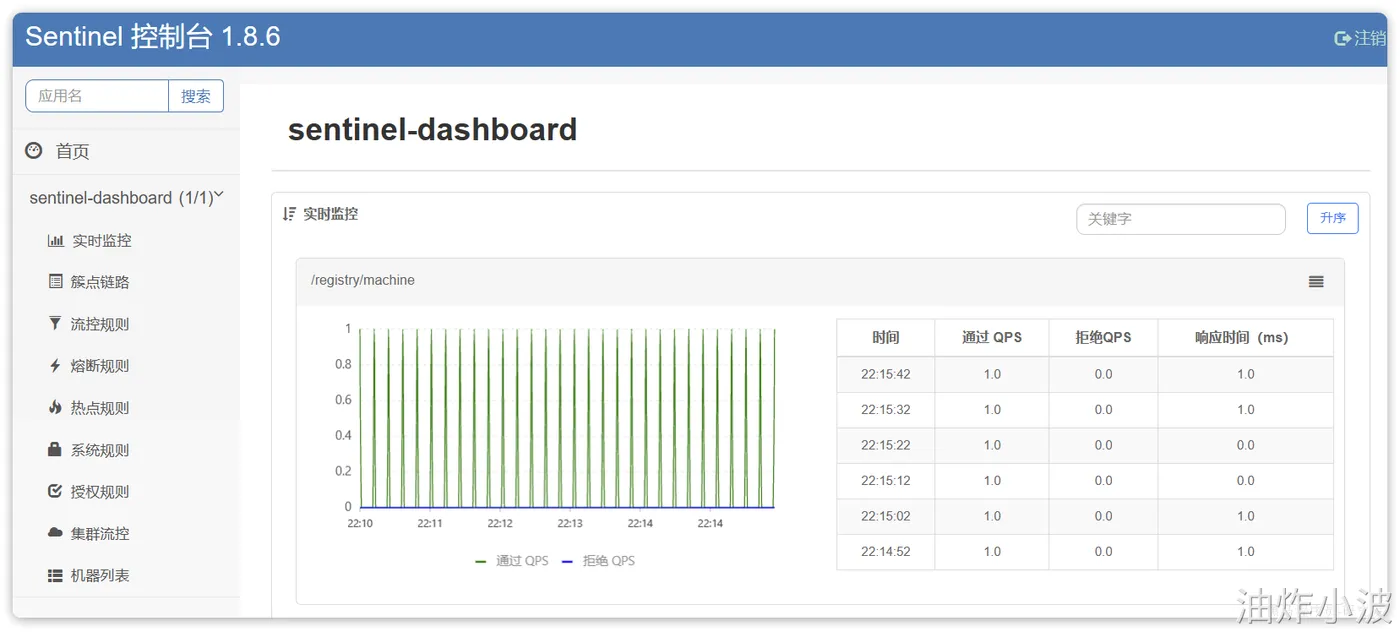
Task: Collapse the sentinel-dashboard app tree chevron
Action: point(219,196)
